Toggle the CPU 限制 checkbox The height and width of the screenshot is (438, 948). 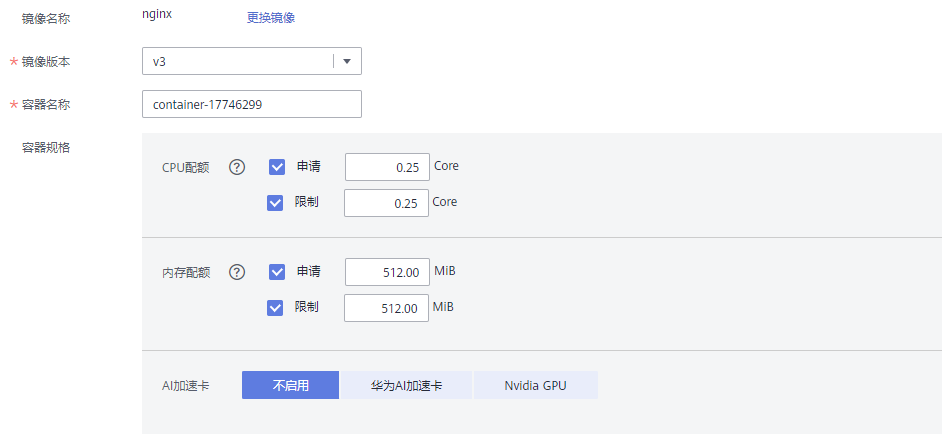click(x=276, y=203)
